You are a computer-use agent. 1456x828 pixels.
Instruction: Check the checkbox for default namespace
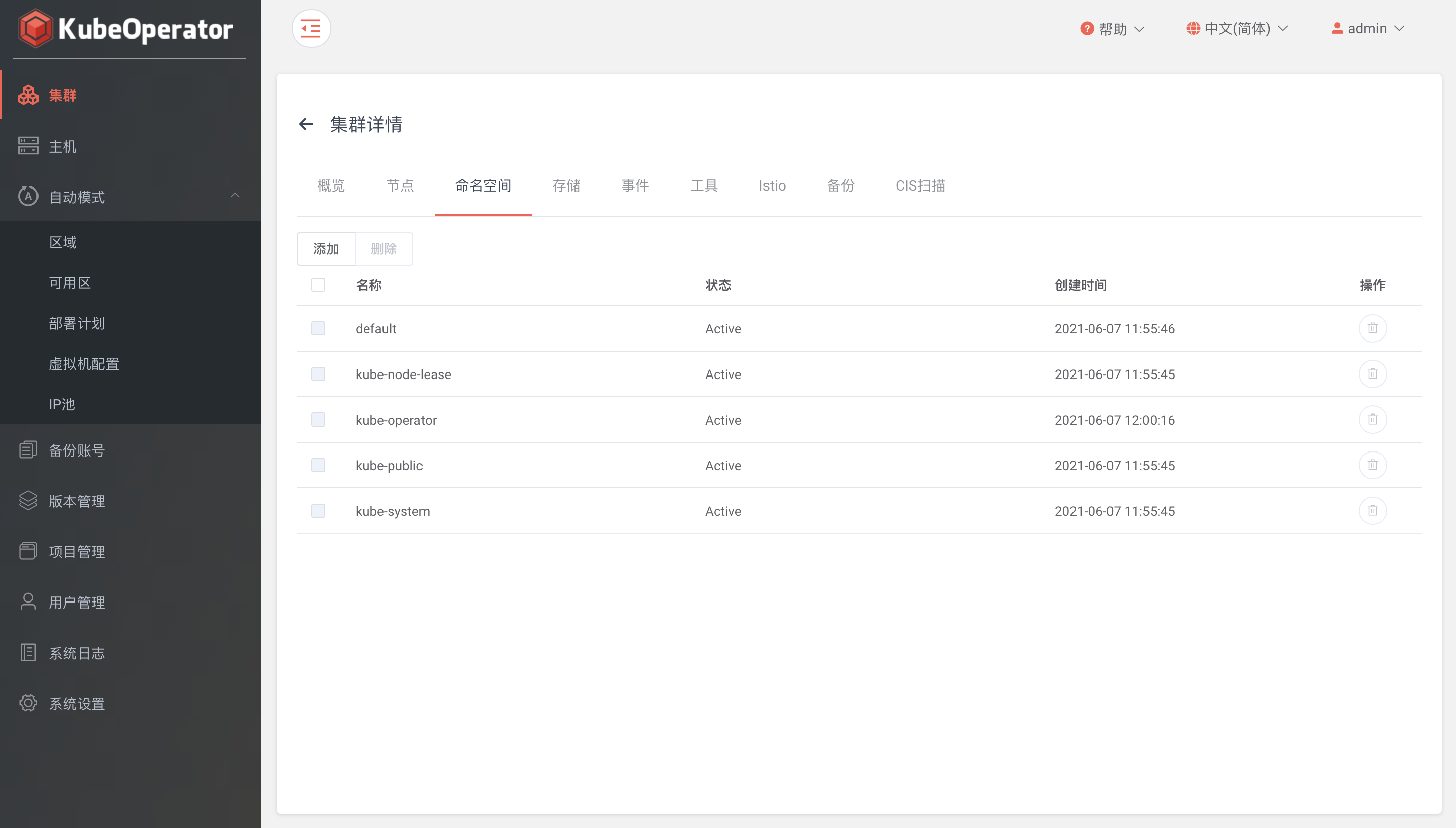click(x=318, y=328)
